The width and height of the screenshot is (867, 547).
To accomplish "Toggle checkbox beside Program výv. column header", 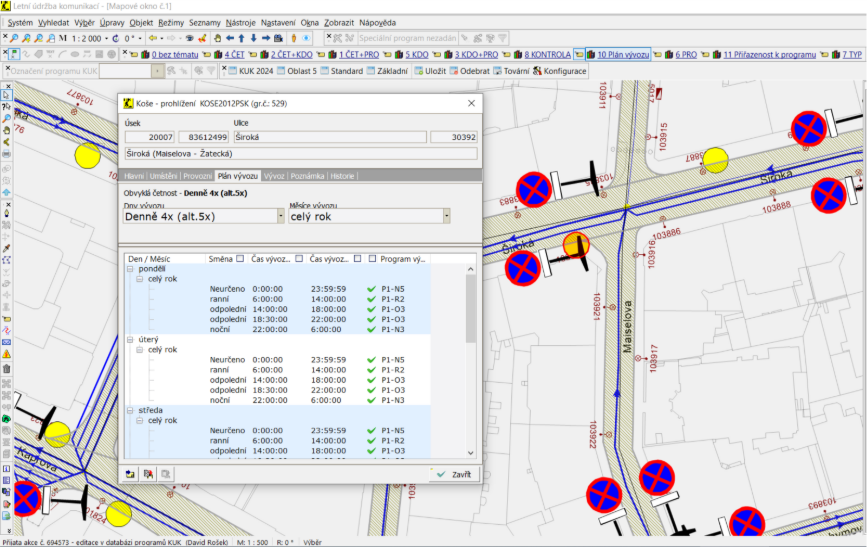I will tap(372, 258).
